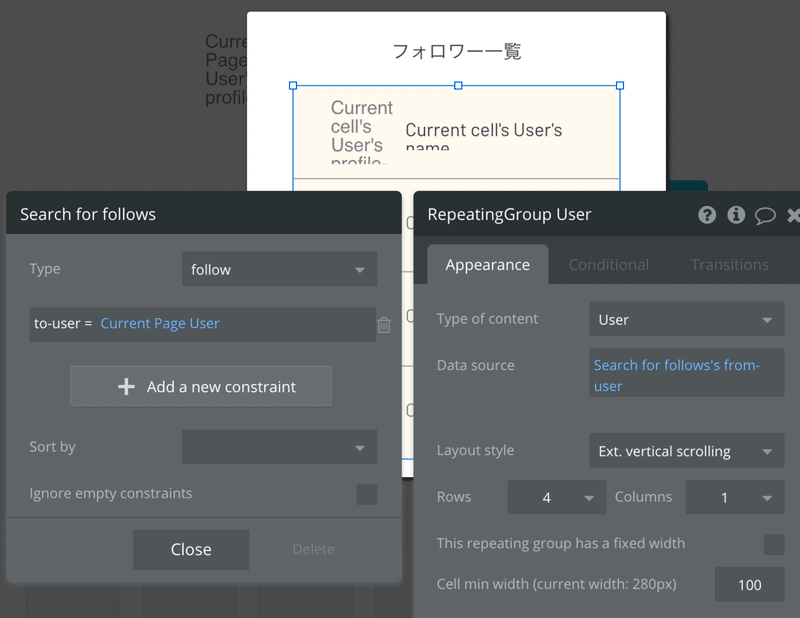Open Type of content dropdown showing User
The width and height of the screenshot is (800, 618).
point(686,319)
